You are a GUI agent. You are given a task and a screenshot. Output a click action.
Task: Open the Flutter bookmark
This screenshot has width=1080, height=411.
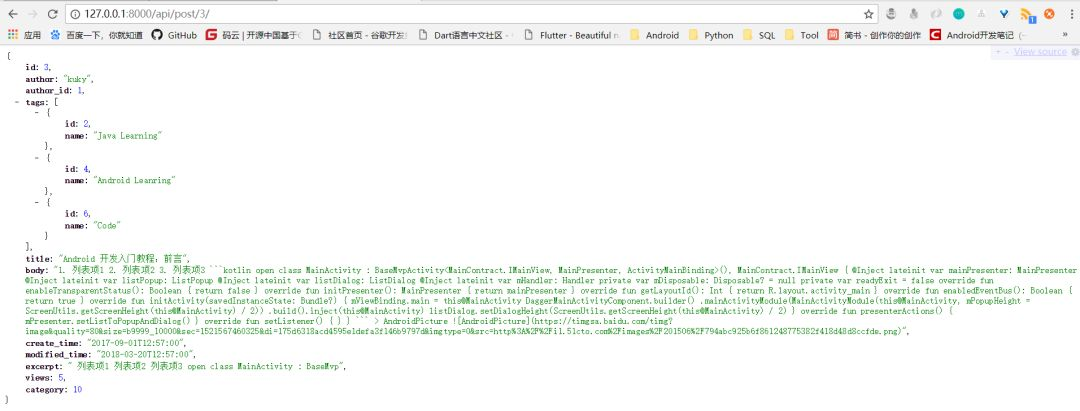(x=571, y=35)
